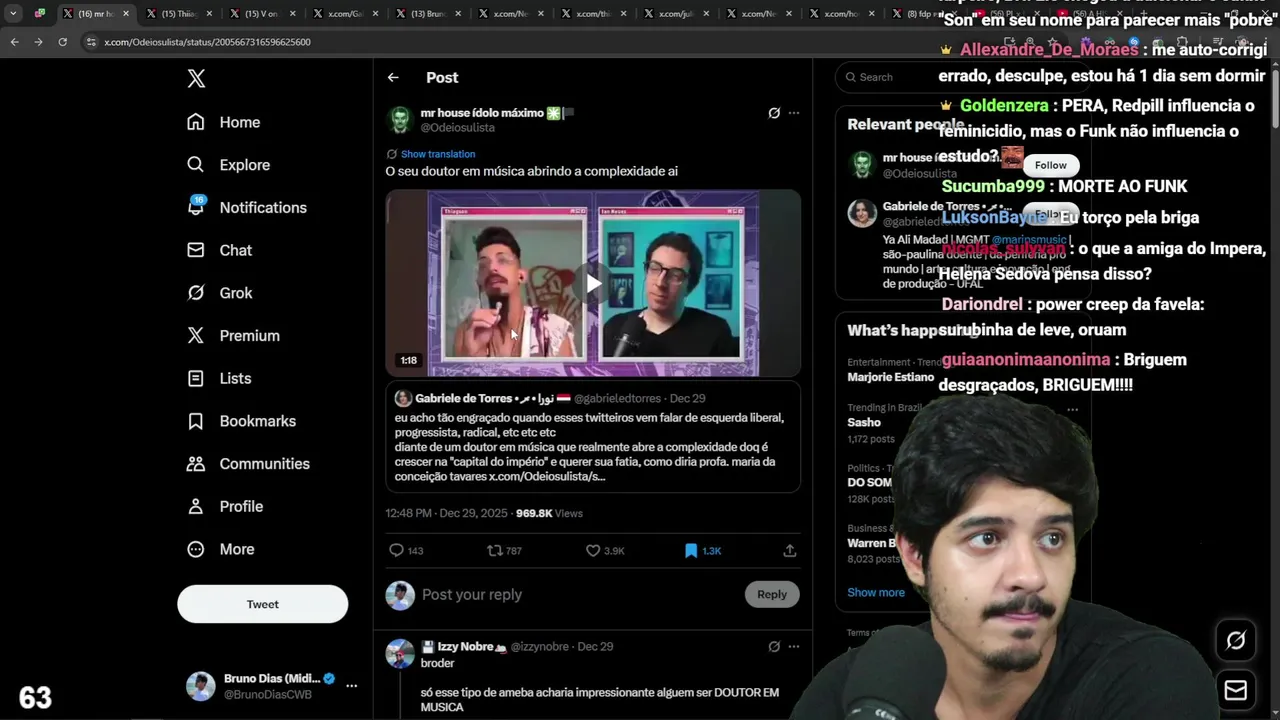Open the Sasho trending topic
This screenshot has height=720, width=1280.
pyautogui.click(x=864, y=423)
